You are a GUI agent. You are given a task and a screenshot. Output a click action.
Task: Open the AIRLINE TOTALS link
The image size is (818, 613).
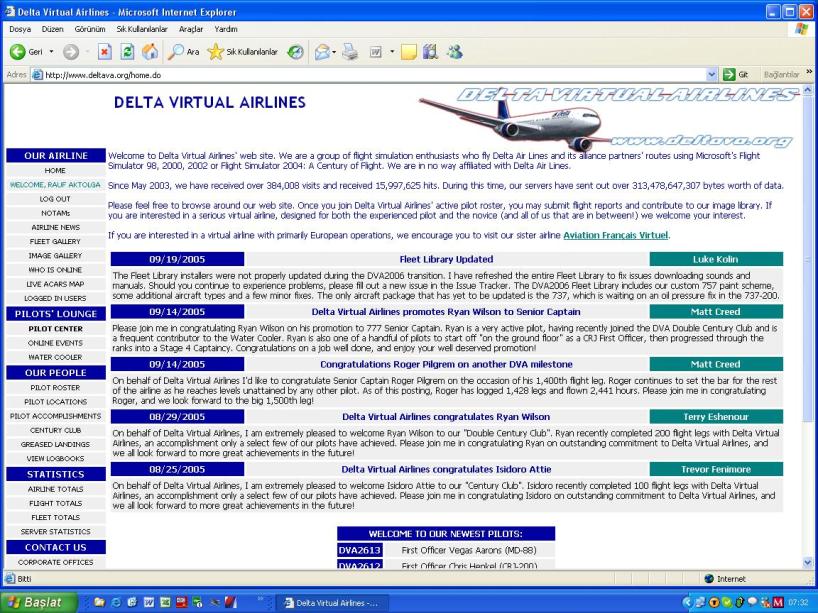click(x=55, y=489)
